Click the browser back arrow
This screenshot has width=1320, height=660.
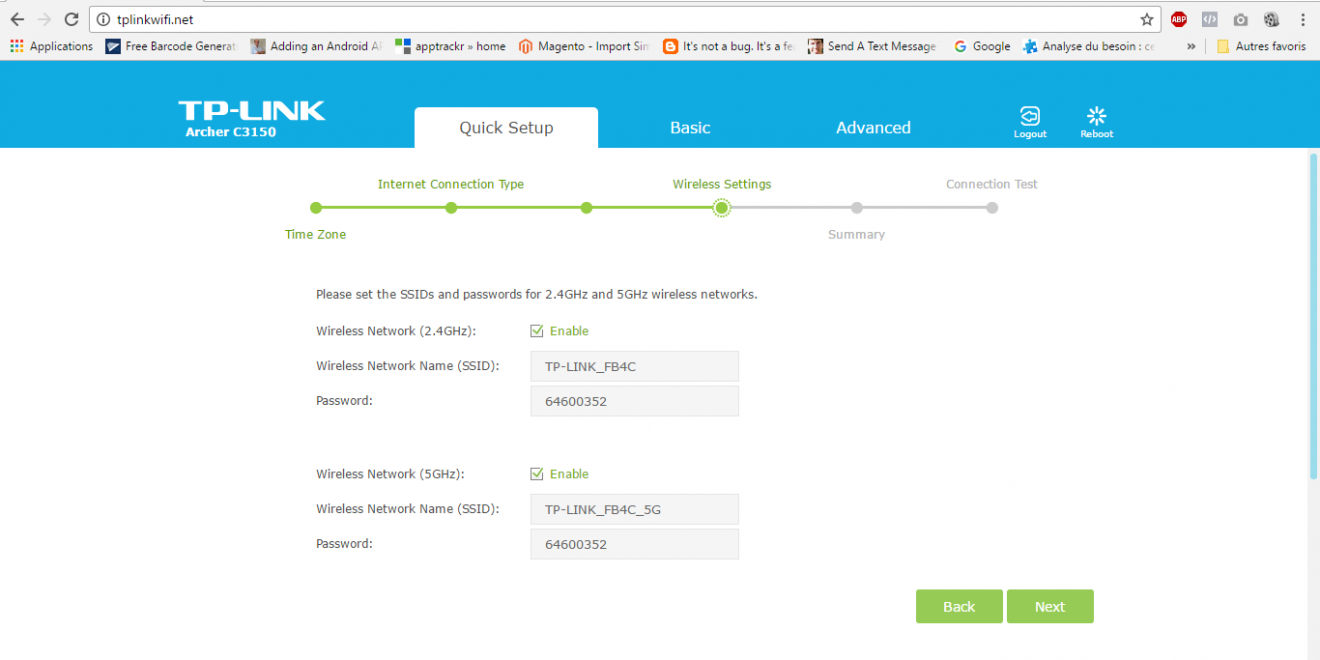pos(17,19)
